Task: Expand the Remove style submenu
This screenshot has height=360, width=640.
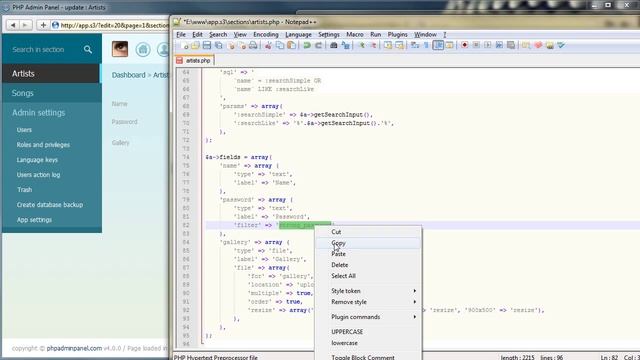Action: coord(368,302)
